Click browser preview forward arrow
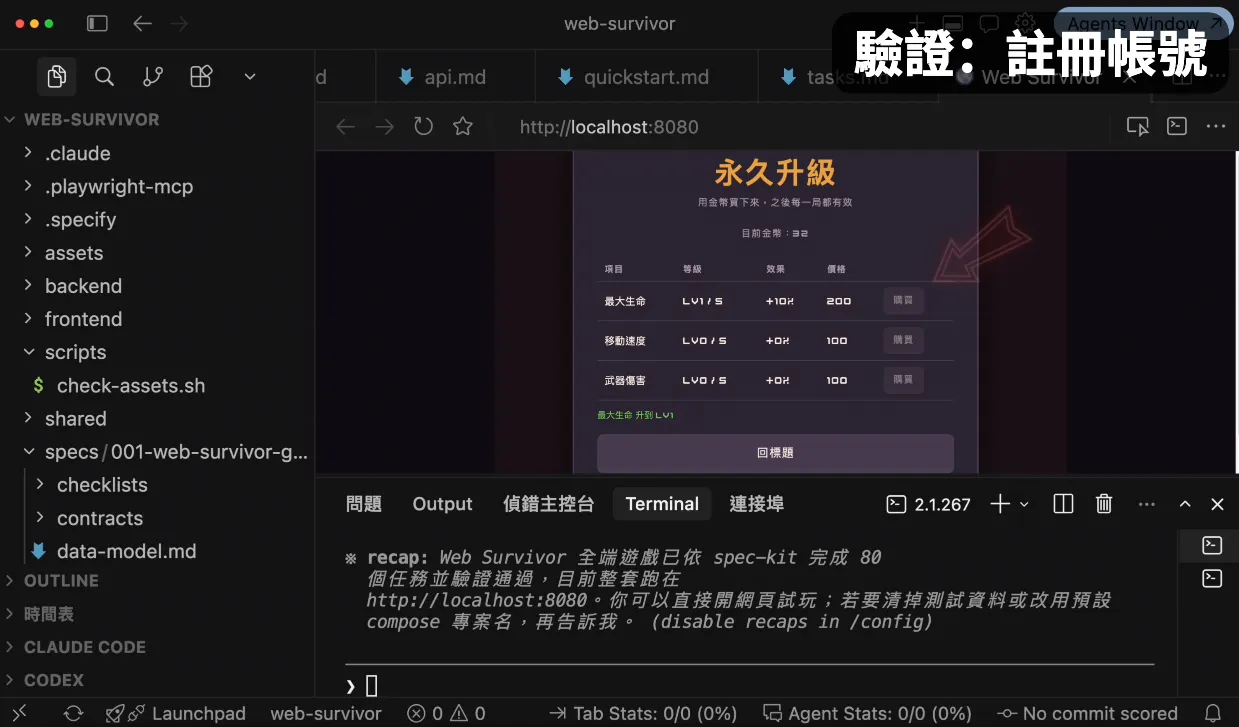1239x727 pixels. (384, 127)
